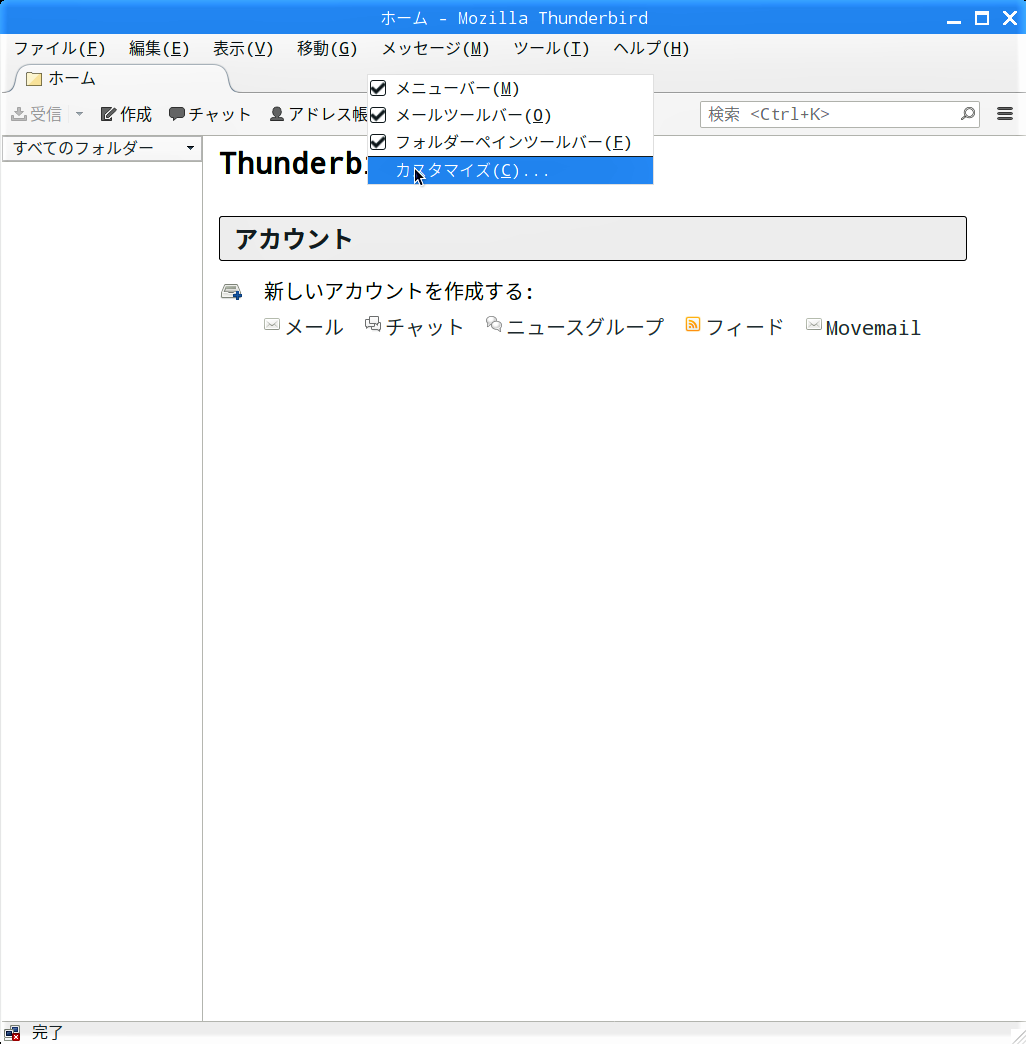The height and width of the screenshot is (1044, 1026).
Task: Click the new account icon beside 新しいアカウントを作成する
Action: pos(232,292)
